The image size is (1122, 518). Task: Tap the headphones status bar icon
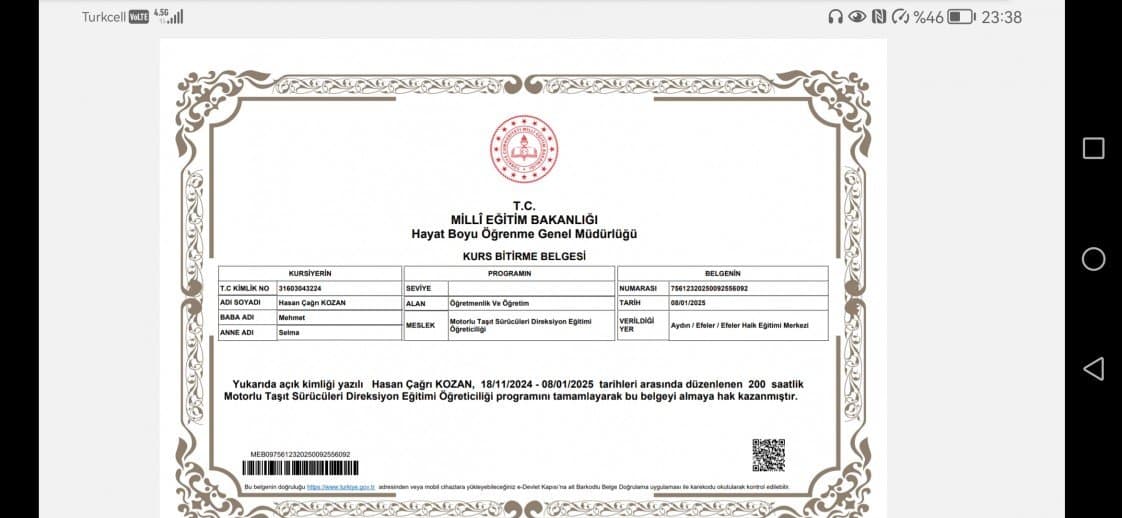pyautogui.click(x=835, y=16)
